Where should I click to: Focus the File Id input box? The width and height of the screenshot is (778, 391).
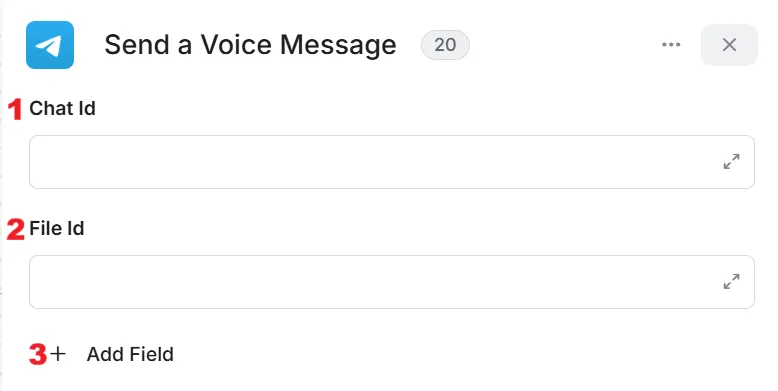392,282
